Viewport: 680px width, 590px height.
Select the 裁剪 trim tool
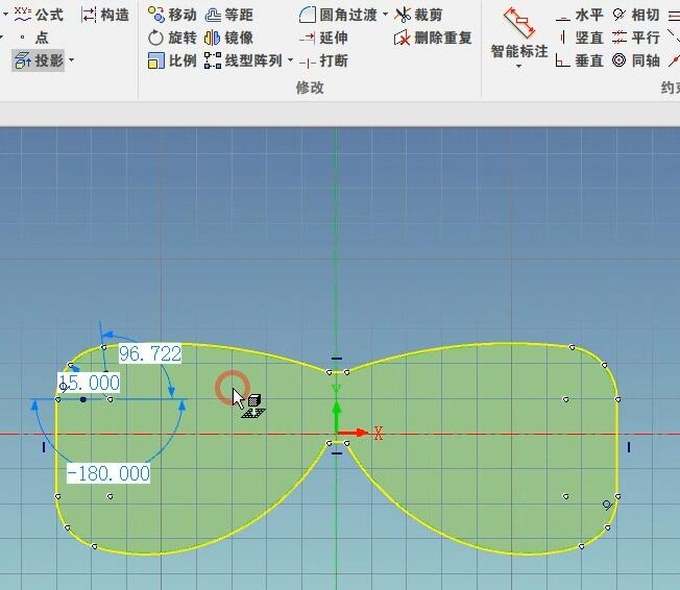[x=418, y=15]
